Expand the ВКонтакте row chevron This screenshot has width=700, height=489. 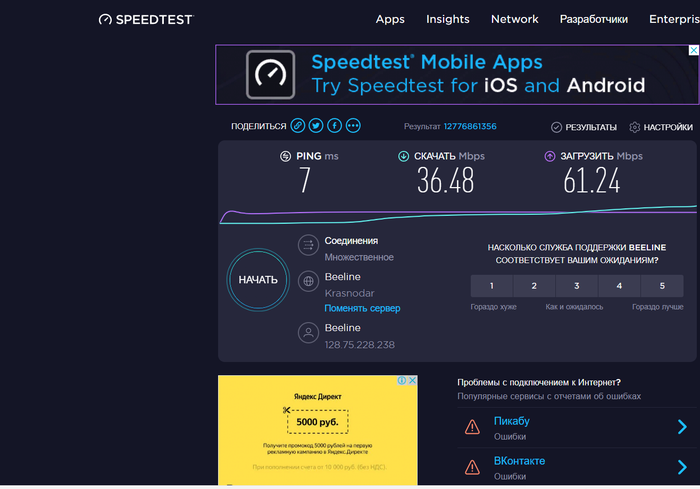682,467
